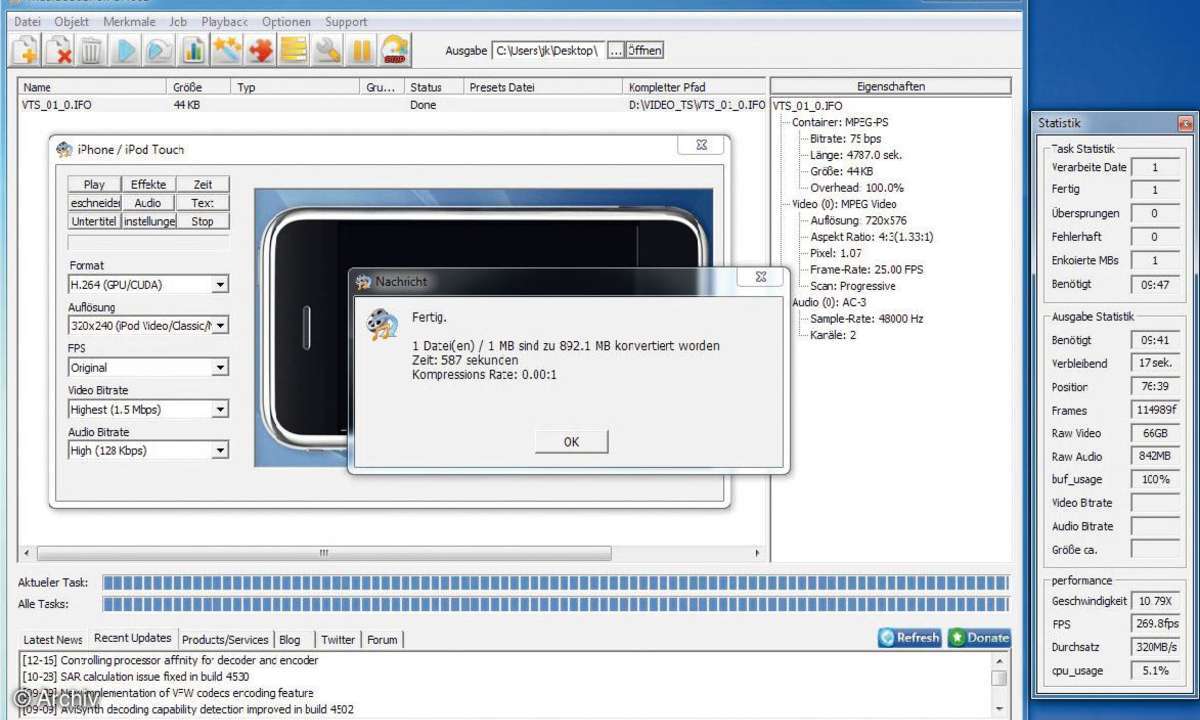
Task: Close the Nachricht dialog
Action: 761,277
